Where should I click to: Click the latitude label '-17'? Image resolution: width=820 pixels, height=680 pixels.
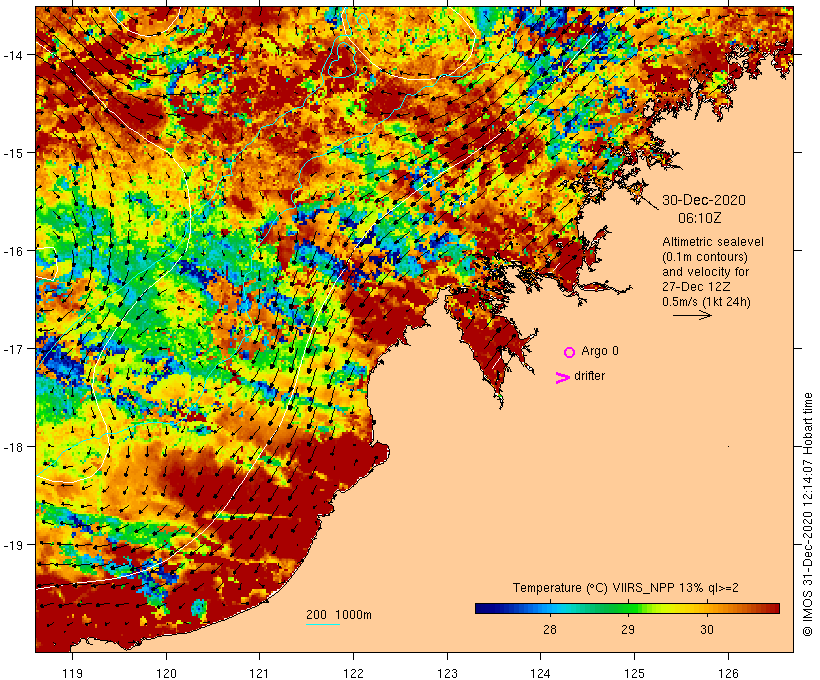(x=12, y=349)
